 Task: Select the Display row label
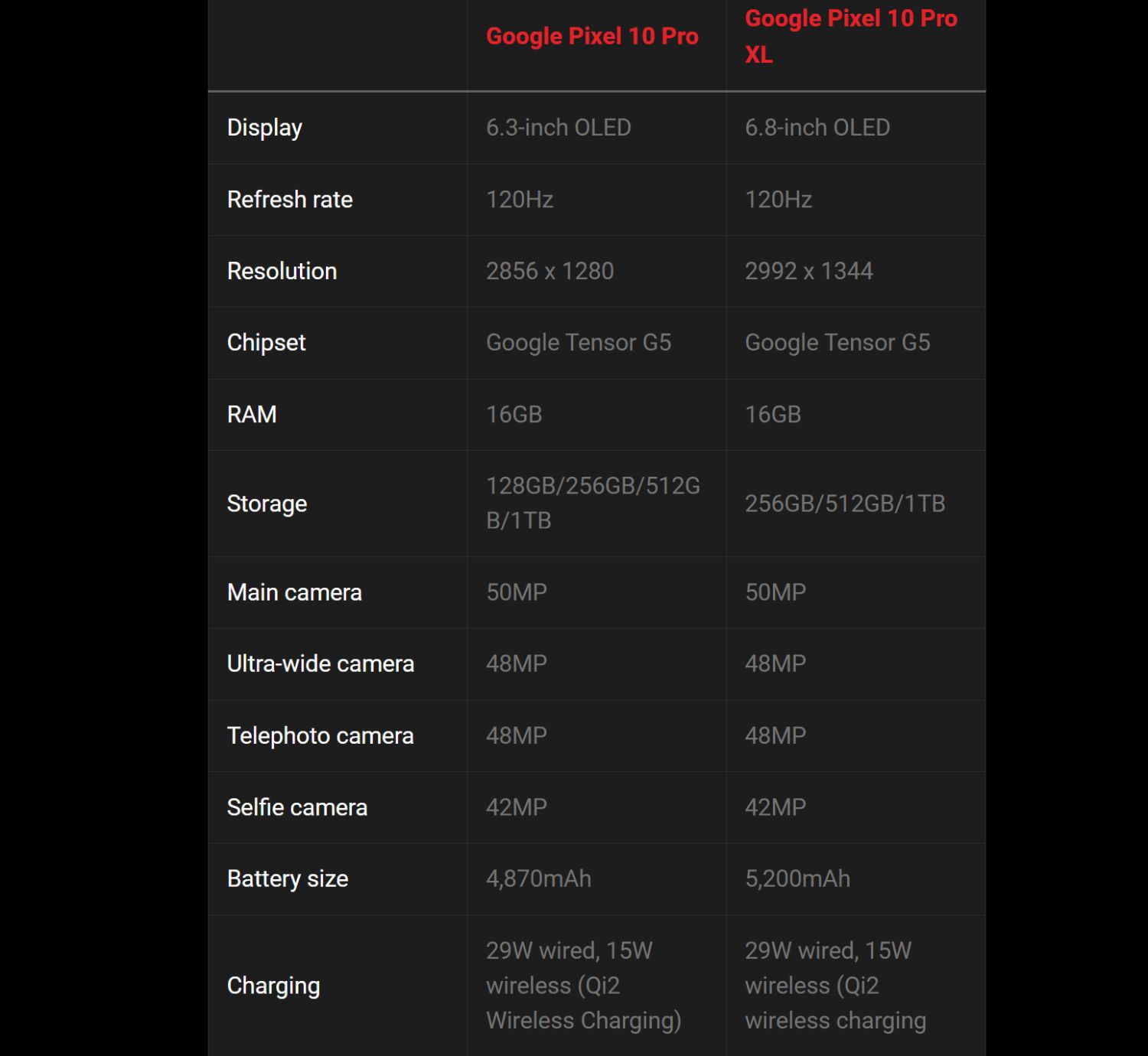(265, 128)
